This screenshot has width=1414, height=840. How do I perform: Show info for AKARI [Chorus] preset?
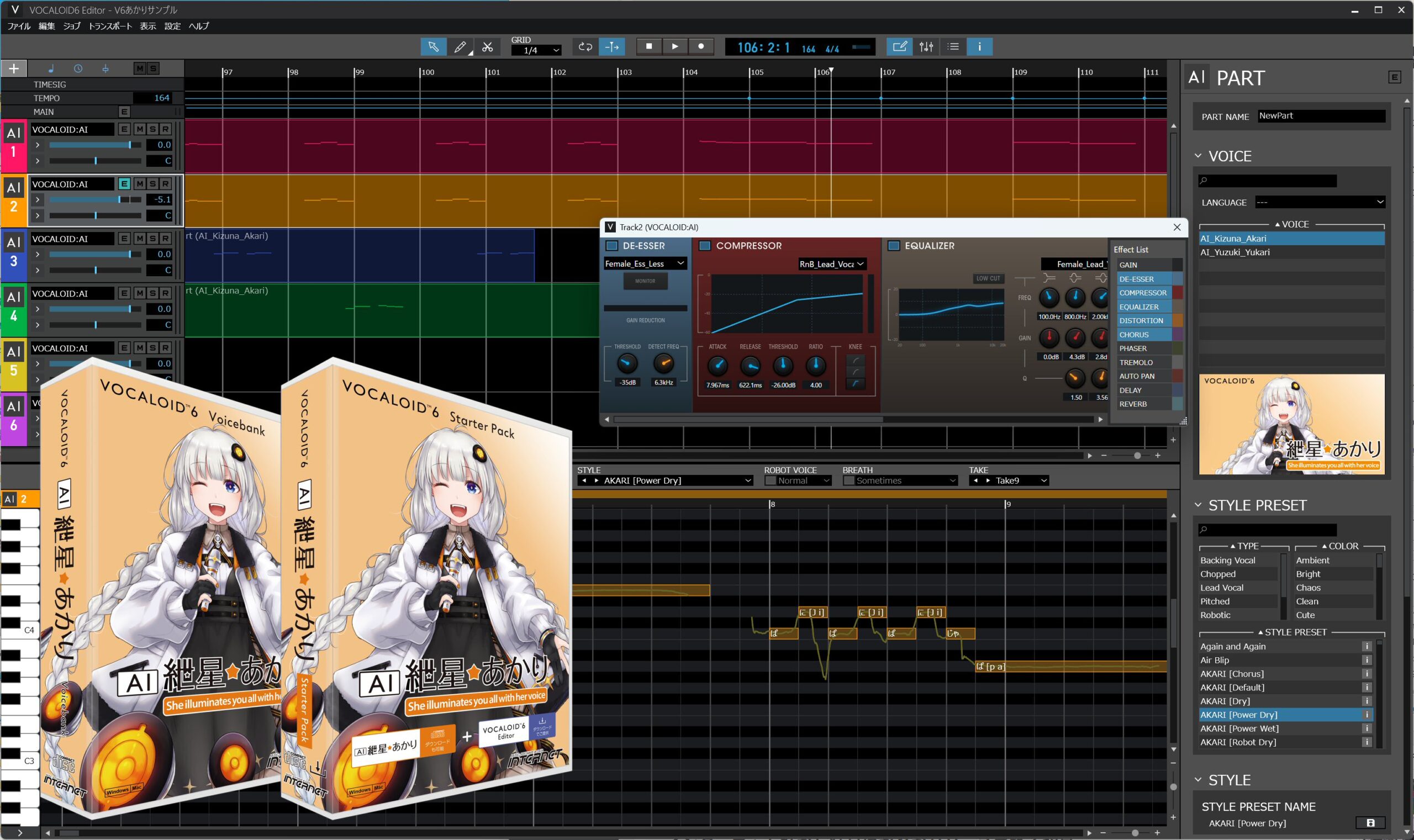pyautogui.click(x=1366, y=674)
